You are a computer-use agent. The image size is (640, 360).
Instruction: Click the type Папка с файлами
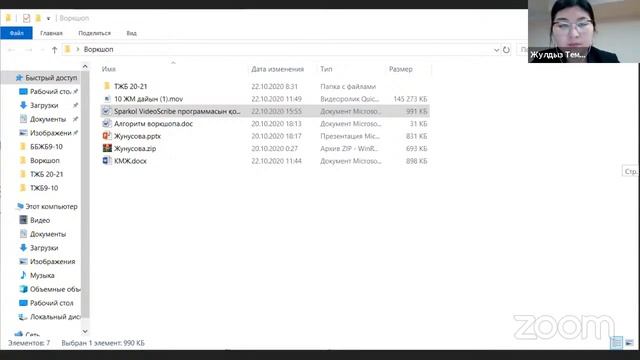[348, 86]
